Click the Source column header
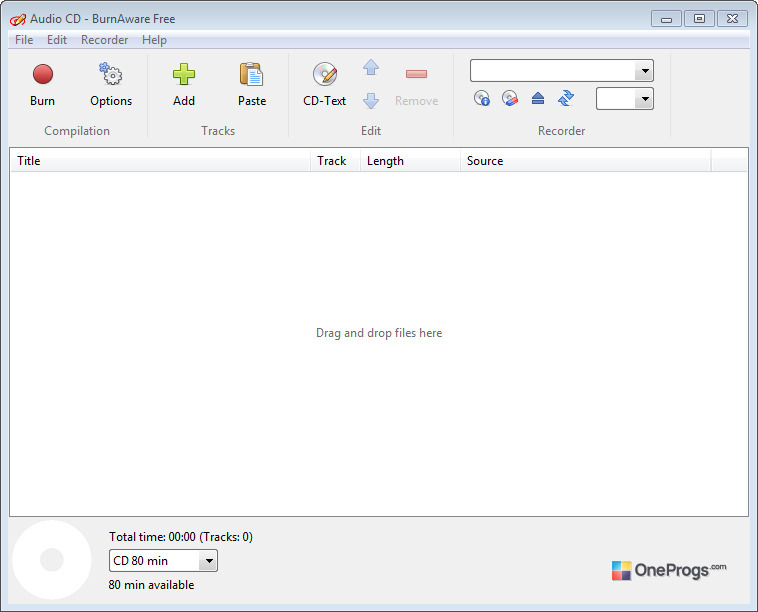Screen dimensions: 758x612 [x=585, y=161]
